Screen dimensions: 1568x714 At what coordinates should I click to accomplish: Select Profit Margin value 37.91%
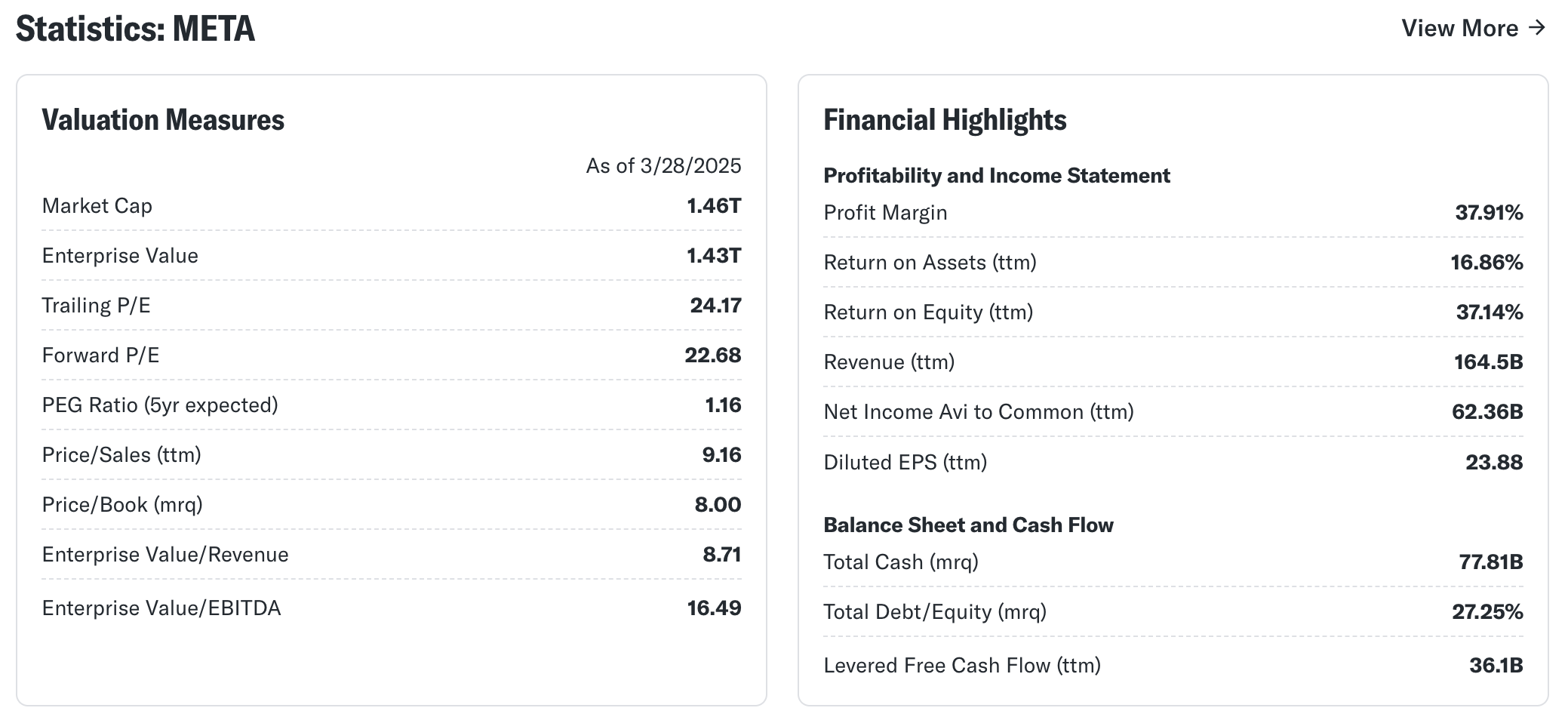pos(1489,212)
